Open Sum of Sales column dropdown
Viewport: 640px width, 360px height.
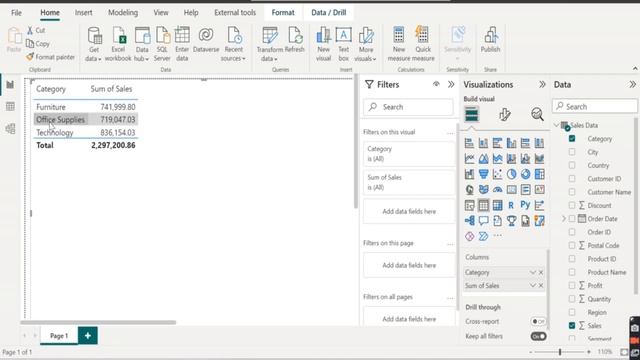pos(533,286)
